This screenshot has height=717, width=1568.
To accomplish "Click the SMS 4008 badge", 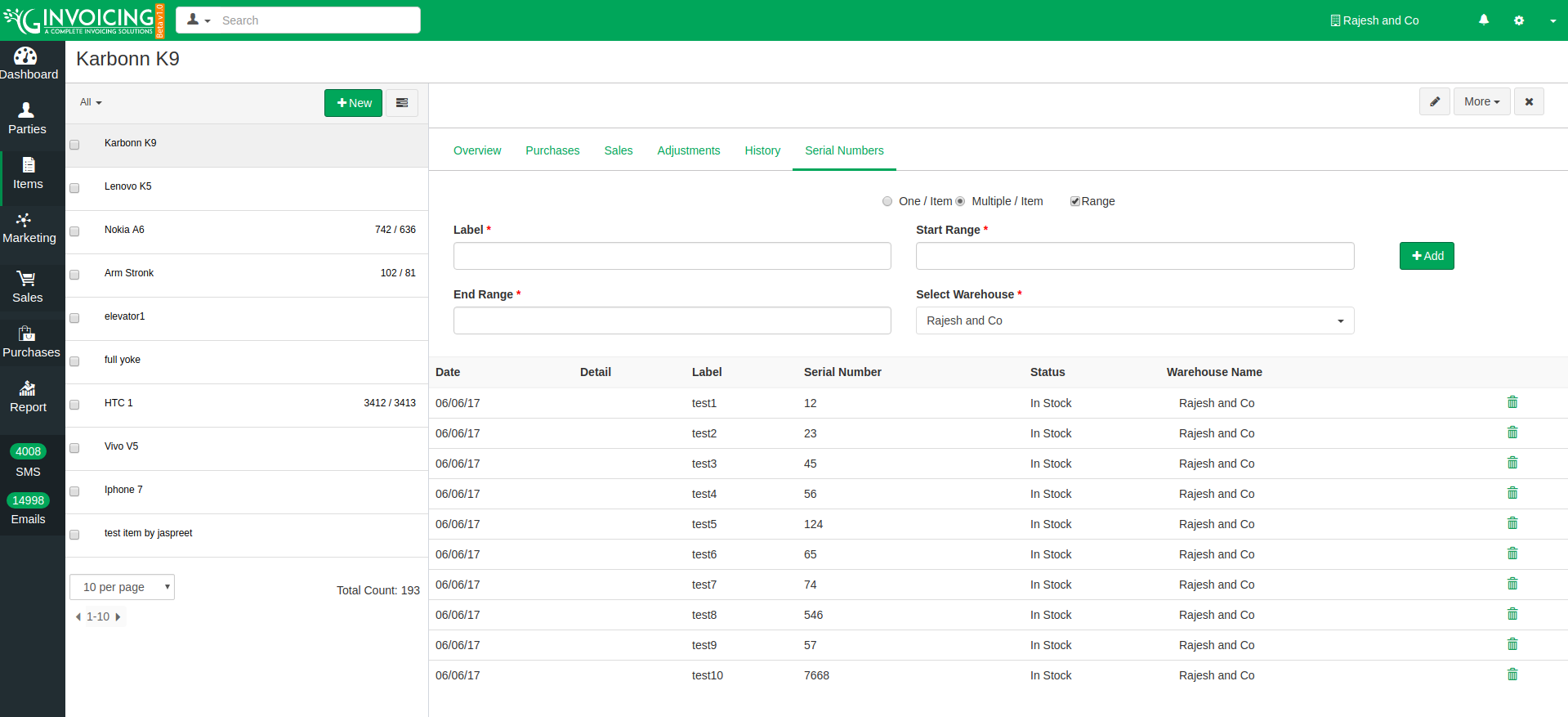I will [28, 451].
